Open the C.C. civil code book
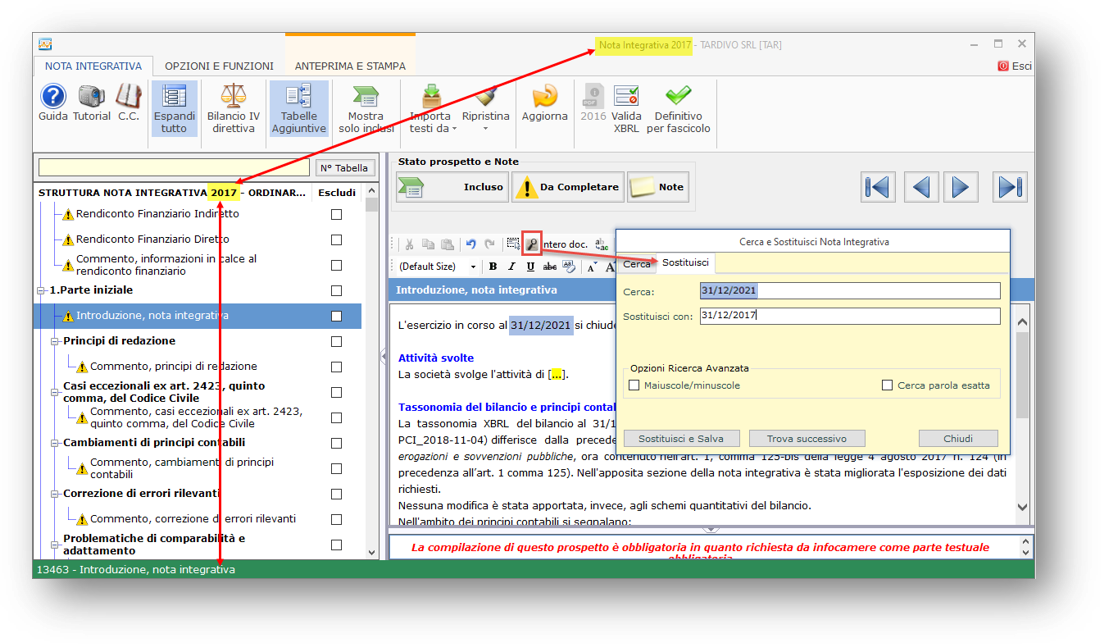The image size is (1101, 644). point(128,96)
